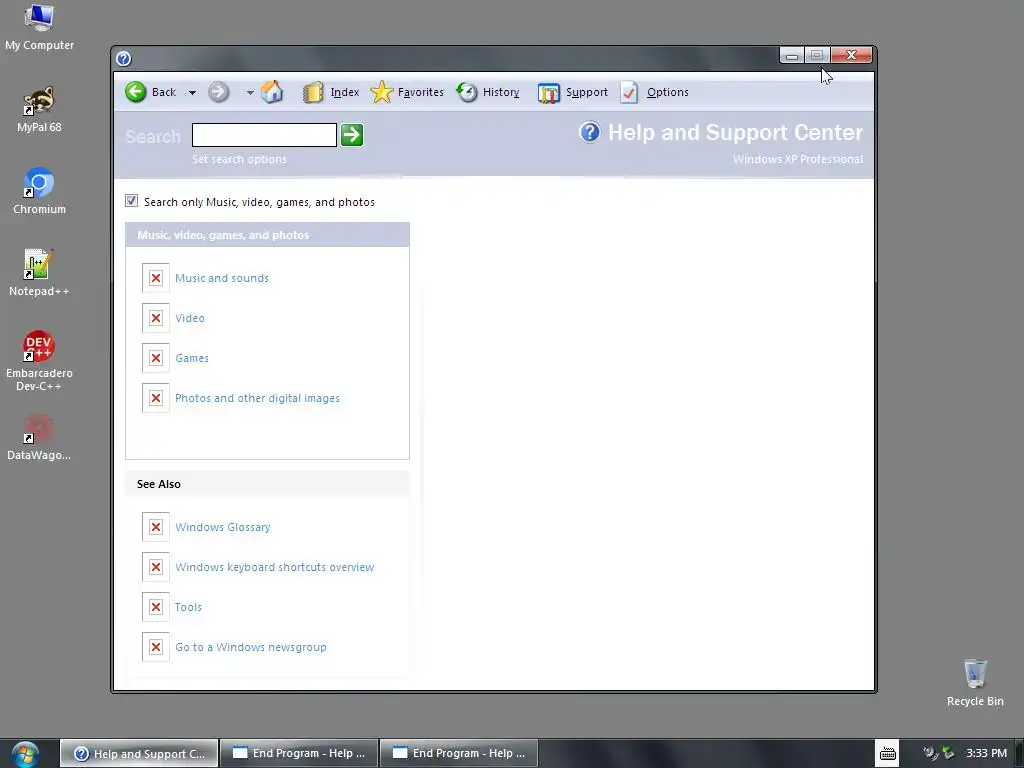1024x768 pixels.
Task: Click broken image icon beside Photos
Action: click(155, 398)
